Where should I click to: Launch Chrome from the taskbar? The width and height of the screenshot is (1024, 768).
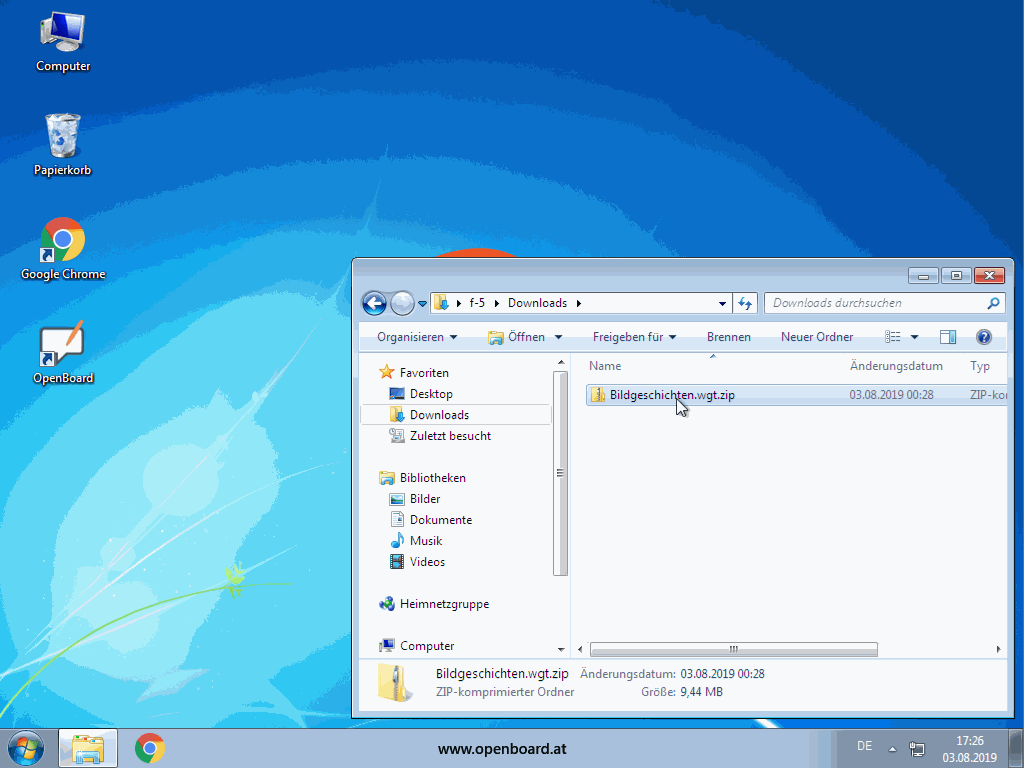[x=150, y=748]
